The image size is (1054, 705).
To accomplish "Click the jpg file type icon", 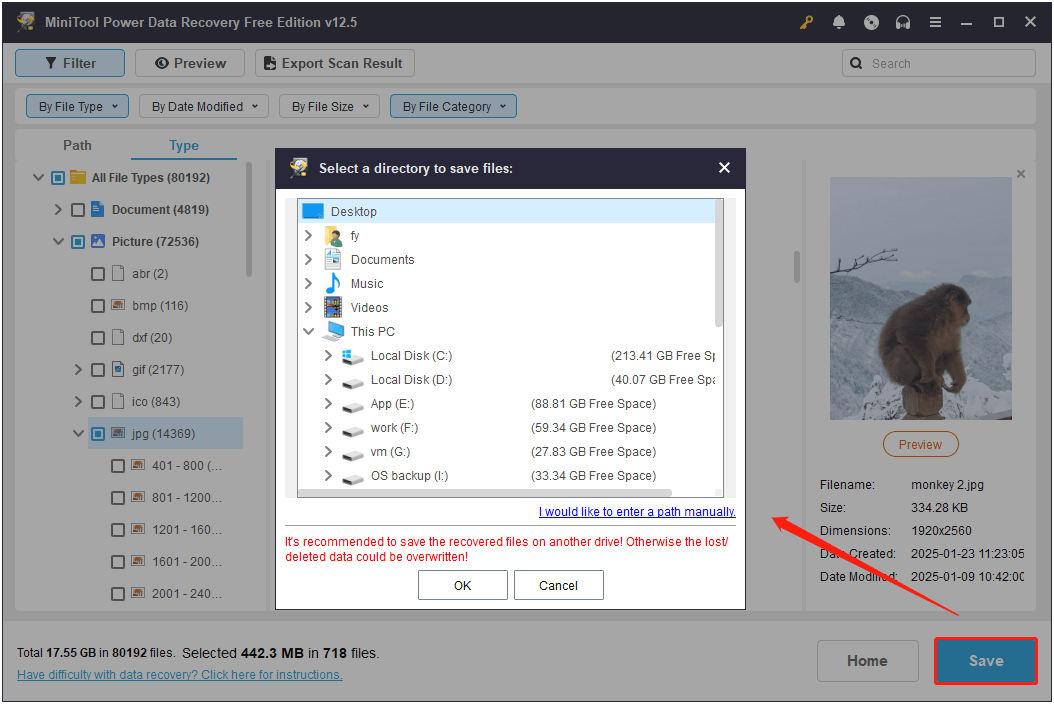I will [x=118, y=433].
